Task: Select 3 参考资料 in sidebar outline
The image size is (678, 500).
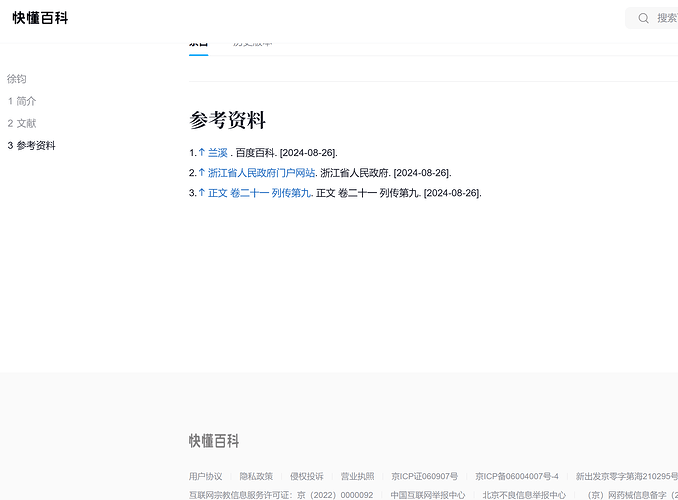Action: coord(31,145)
